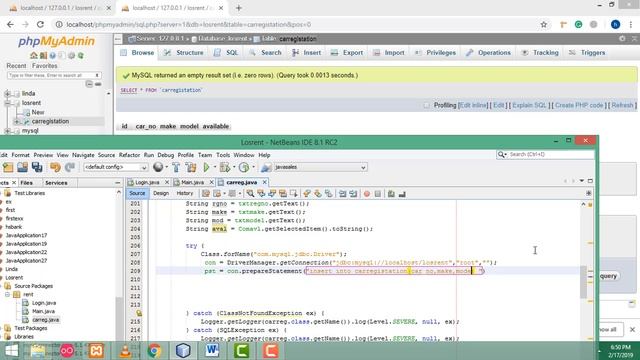Click NetBeans Clean and Build icon
This screenshot has width=640, height=360.
click(191, 167)
